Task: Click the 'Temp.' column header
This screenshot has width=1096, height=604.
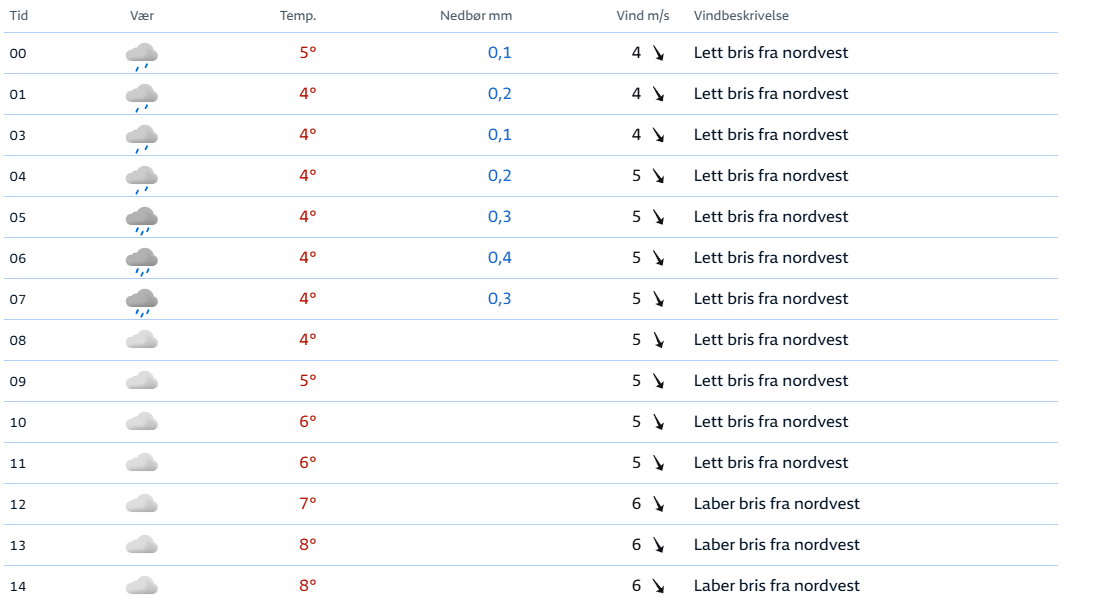Action: coord(298,16)
